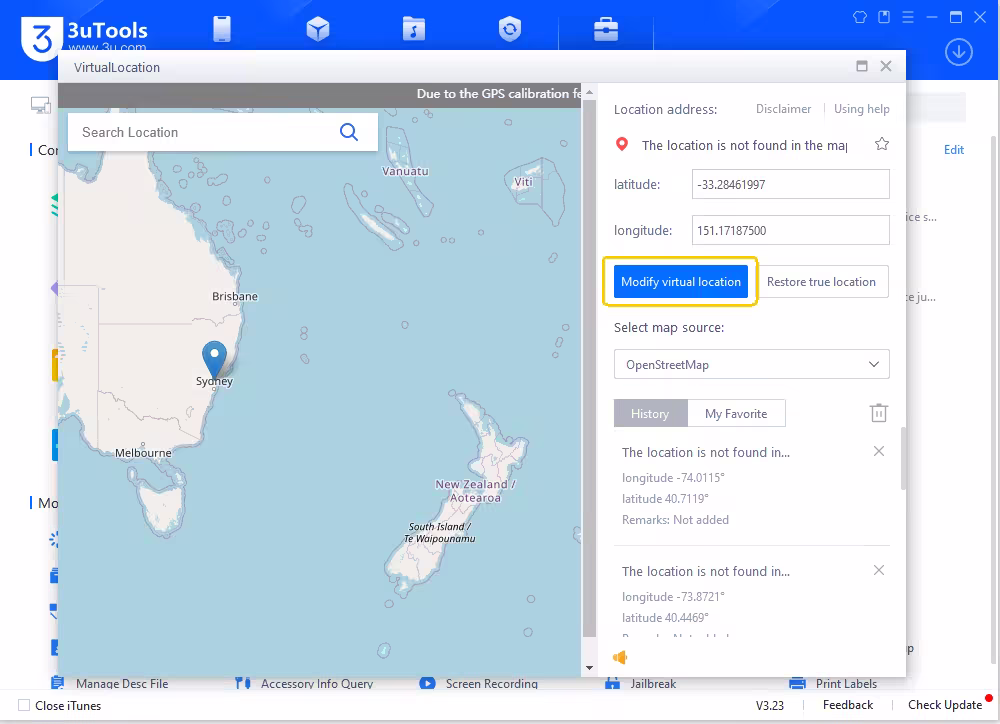Image resolution: width=1000 pixels, height=724 pixels.
Task: Click the Print Labels text
Action: [x=846, y=683]
